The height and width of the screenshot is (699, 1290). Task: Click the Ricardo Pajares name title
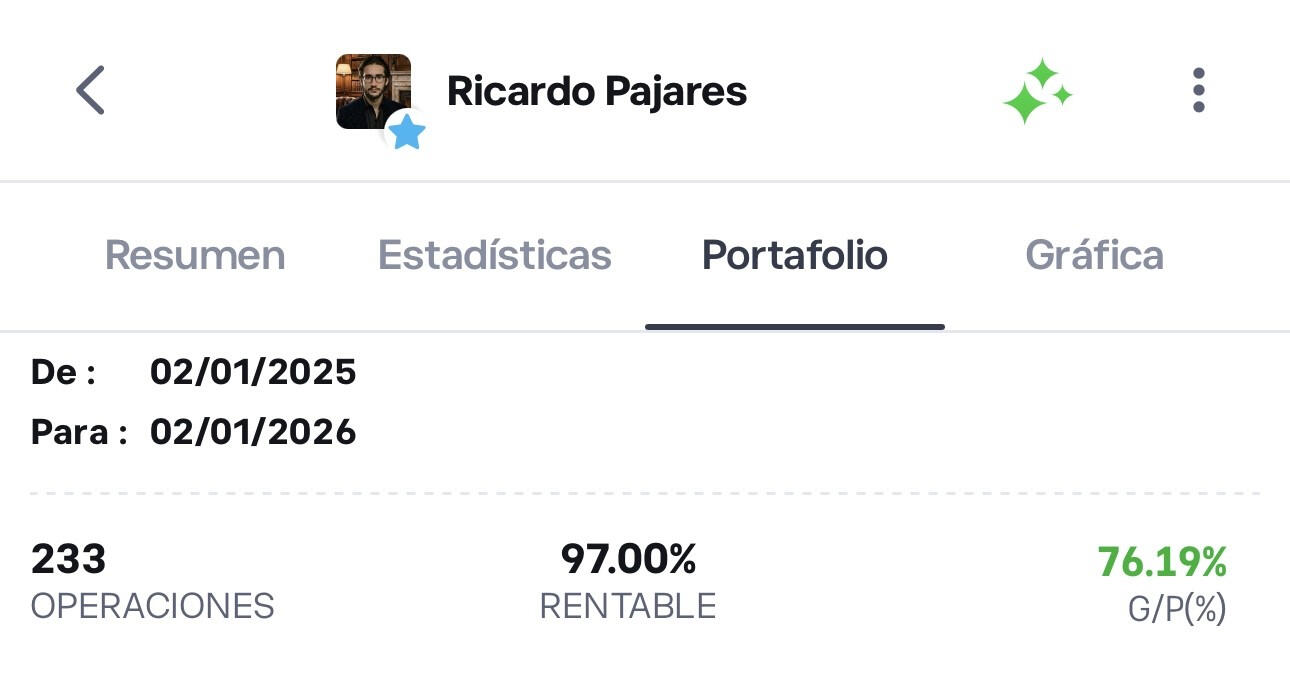596,92
